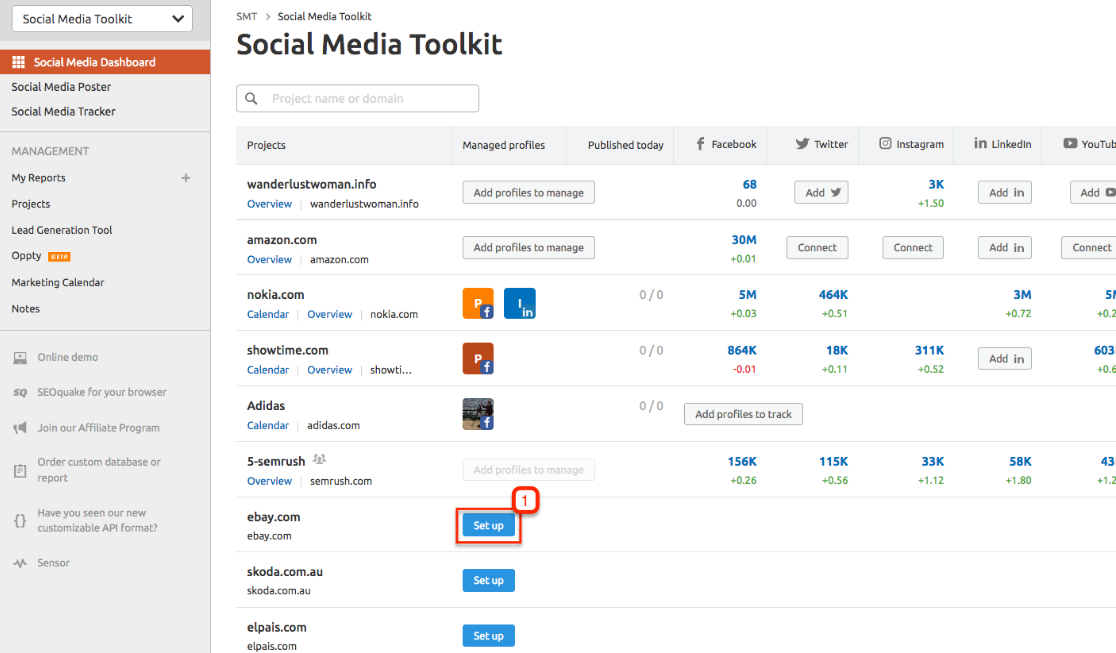Click the custom database clipboard icon

[x=20, y=471]
